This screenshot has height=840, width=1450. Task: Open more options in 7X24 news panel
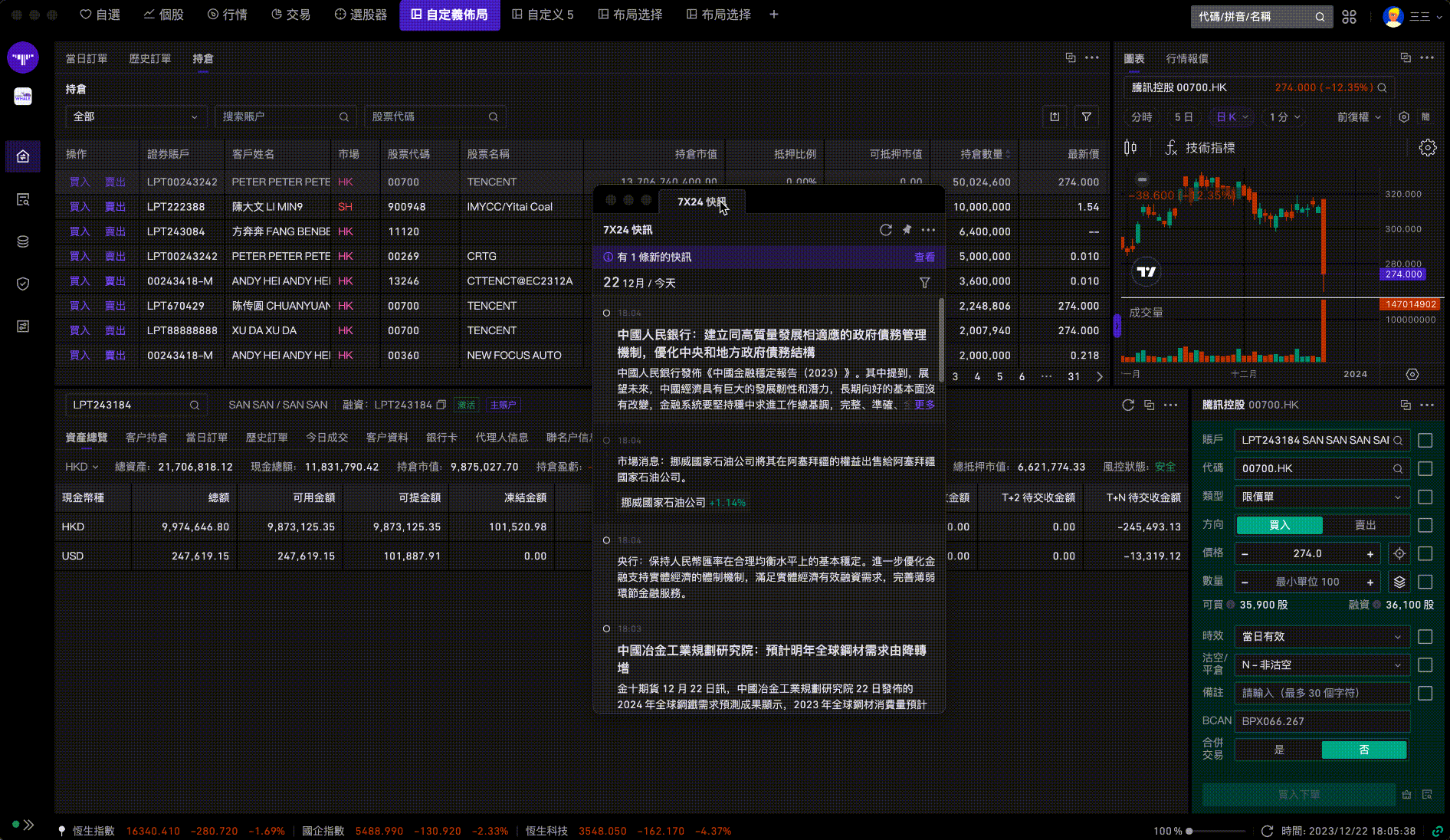pos(928,230)
